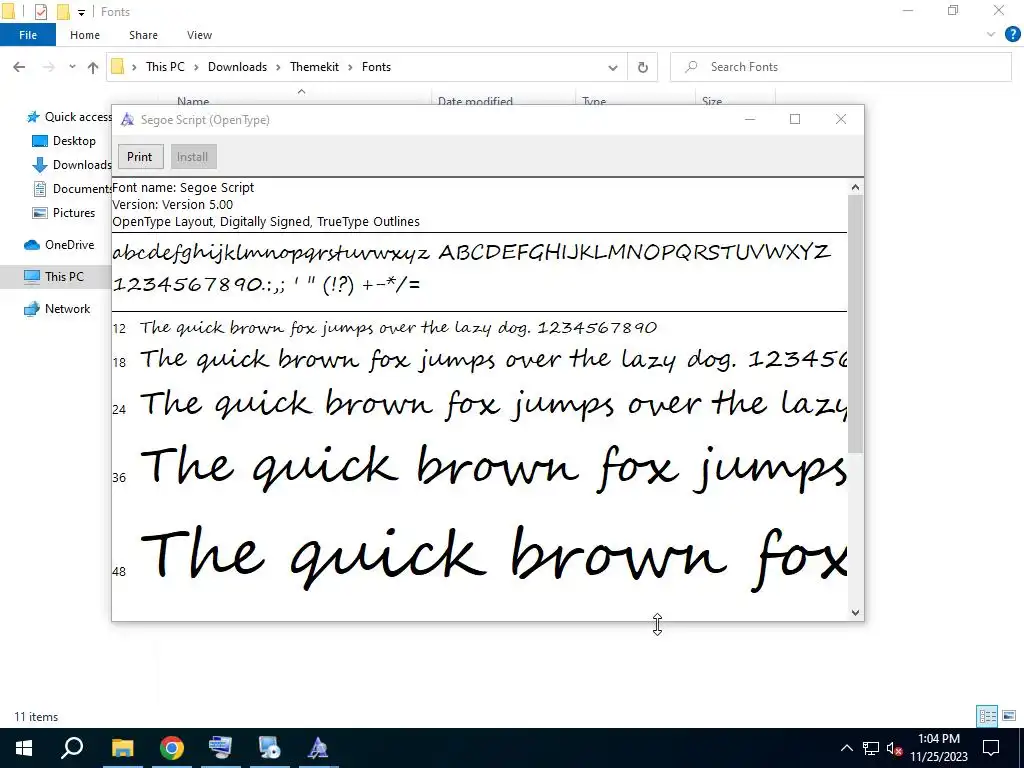Click new folder quick access icon
The height and width of the screenshot is (768, 1024).
point(63,12)
